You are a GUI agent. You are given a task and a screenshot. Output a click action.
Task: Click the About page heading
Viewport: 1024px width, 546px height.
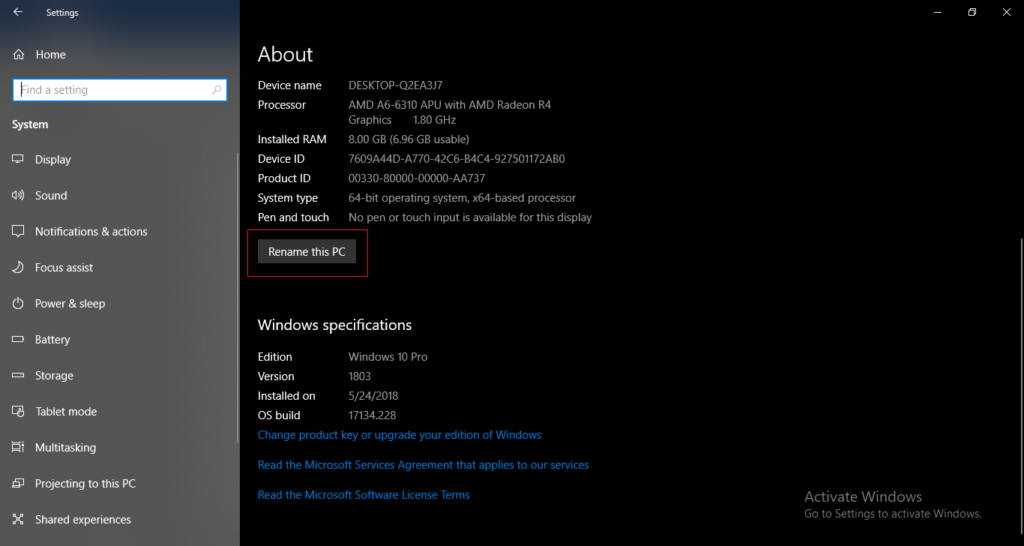pos(285,54)
